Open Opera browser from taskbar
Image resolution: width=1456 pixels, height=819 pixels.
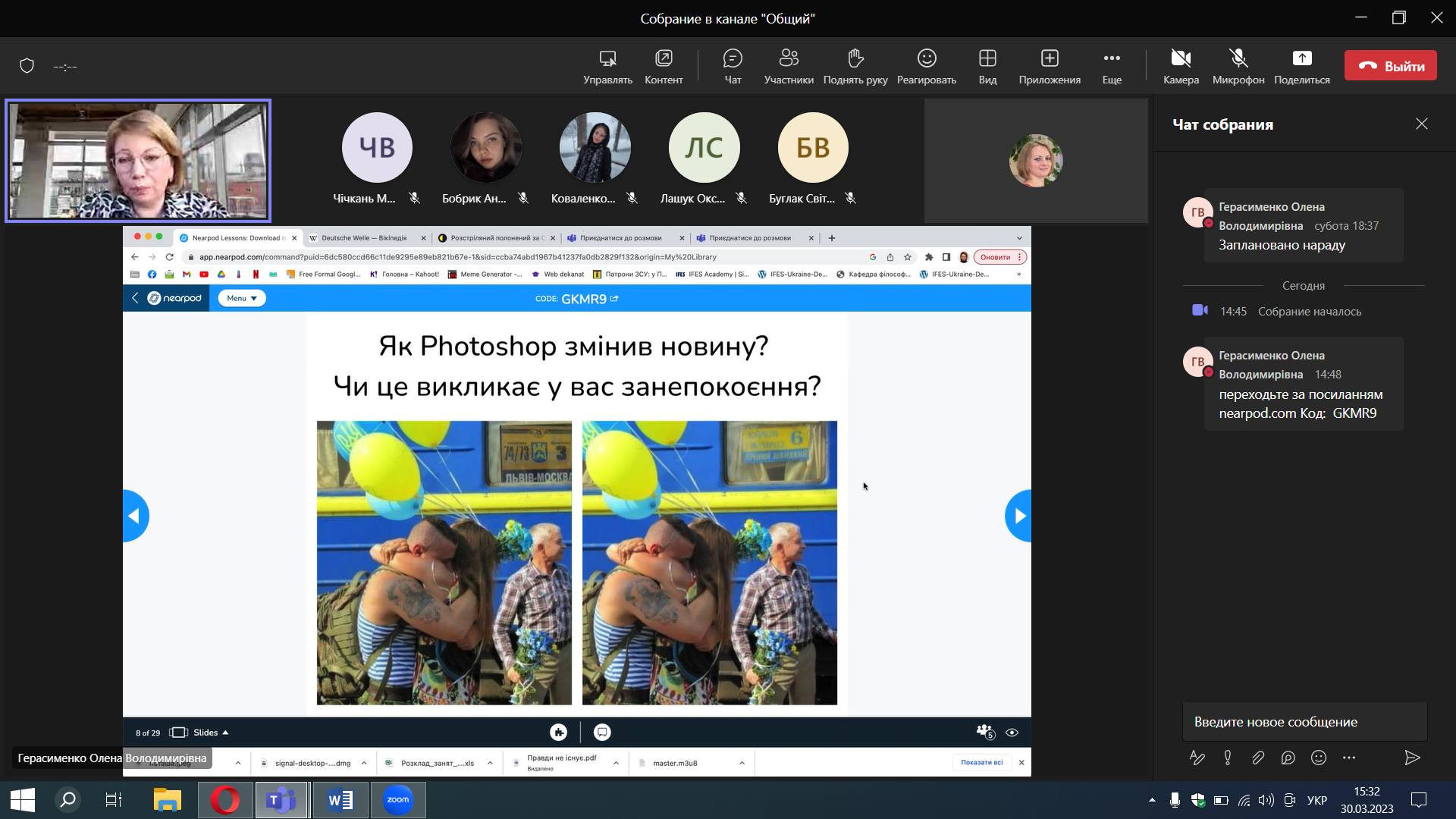224,799
